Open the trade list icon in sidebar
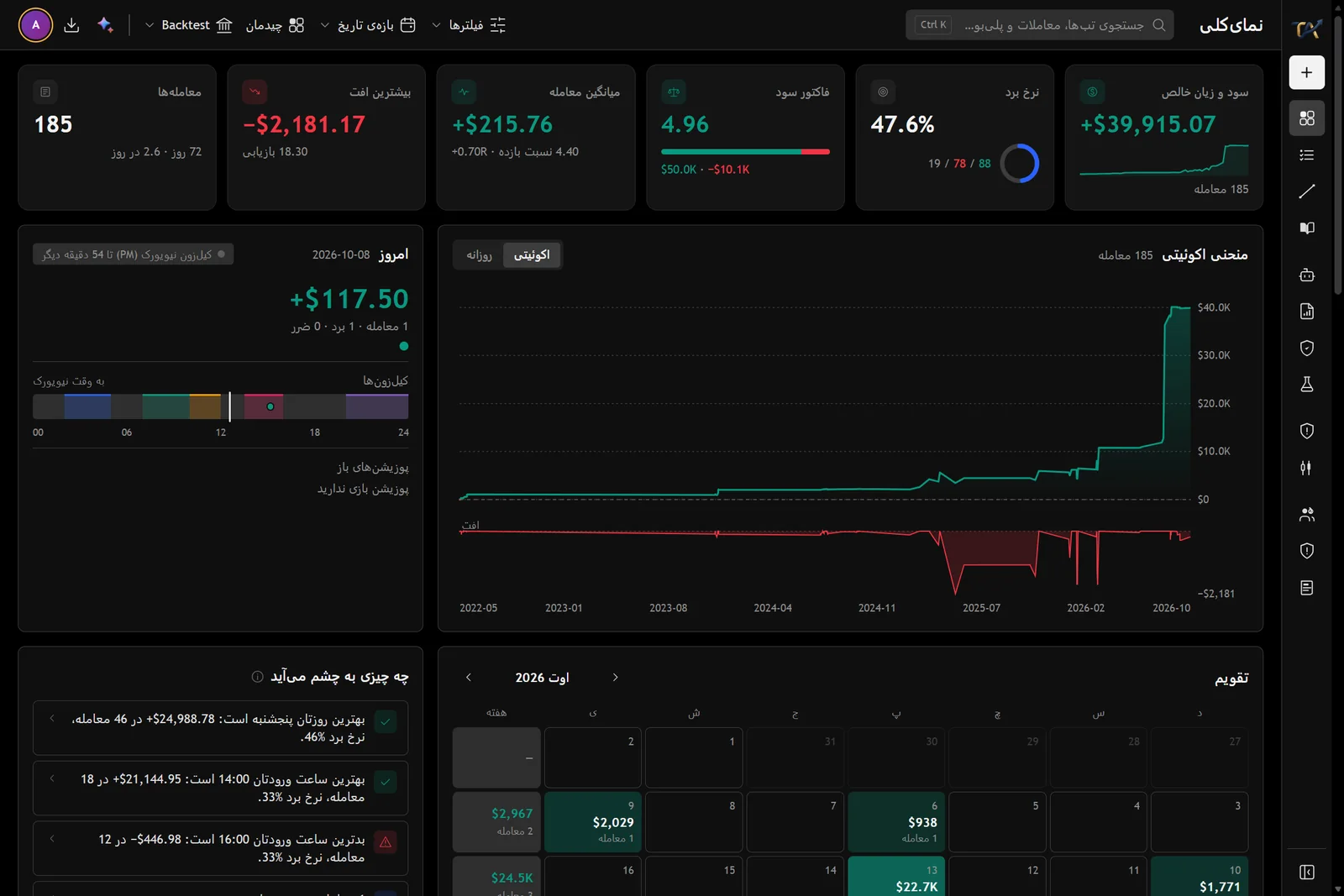This screenshot has height=896, width=1344. [1306, 155]
